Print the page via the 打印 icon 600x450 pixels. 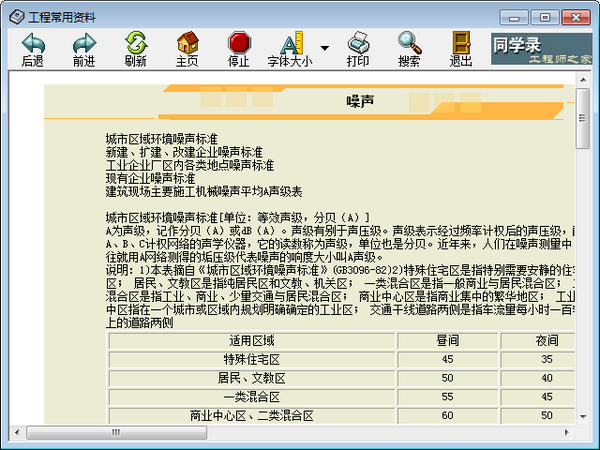pos(358,42)
